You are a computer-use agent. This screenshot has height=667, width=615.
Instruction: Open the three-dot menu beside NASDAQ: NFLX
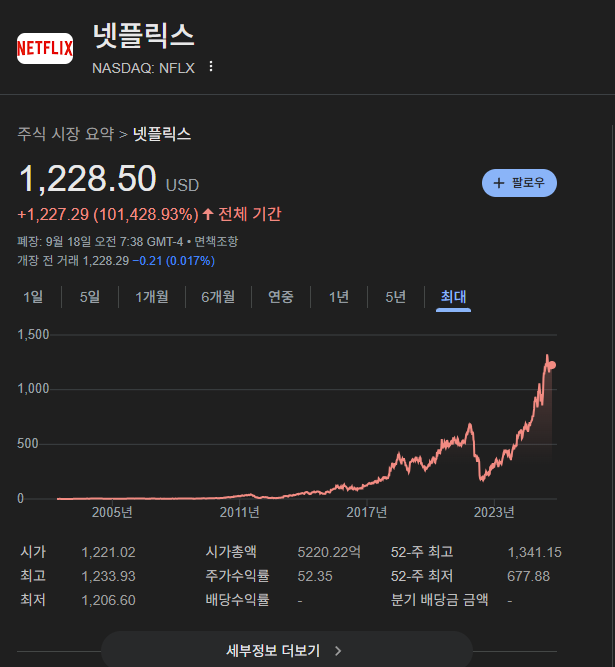click(211, 66)
